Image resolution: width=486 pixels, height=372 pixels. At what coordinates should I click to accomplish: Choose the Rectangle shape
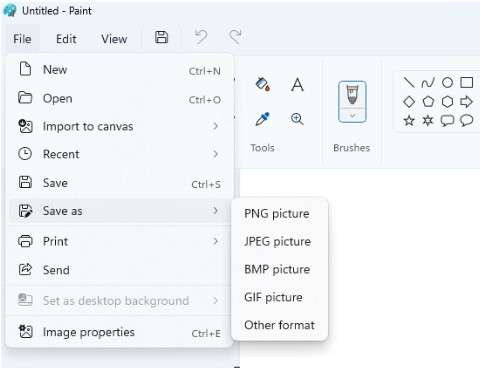click(x=466, y=82)
